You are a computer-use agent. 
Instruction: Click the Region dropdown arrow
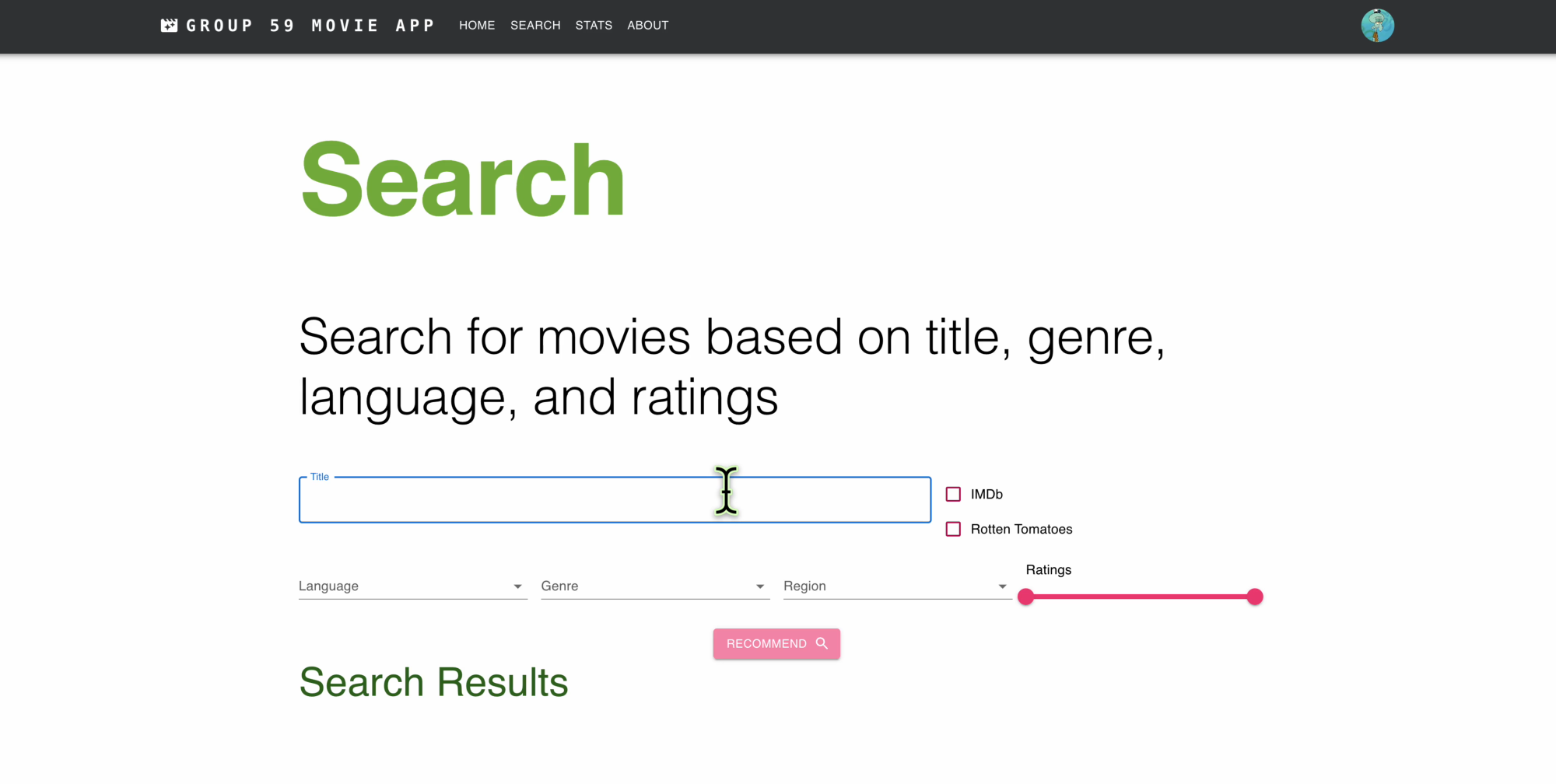coord(1002,586)
